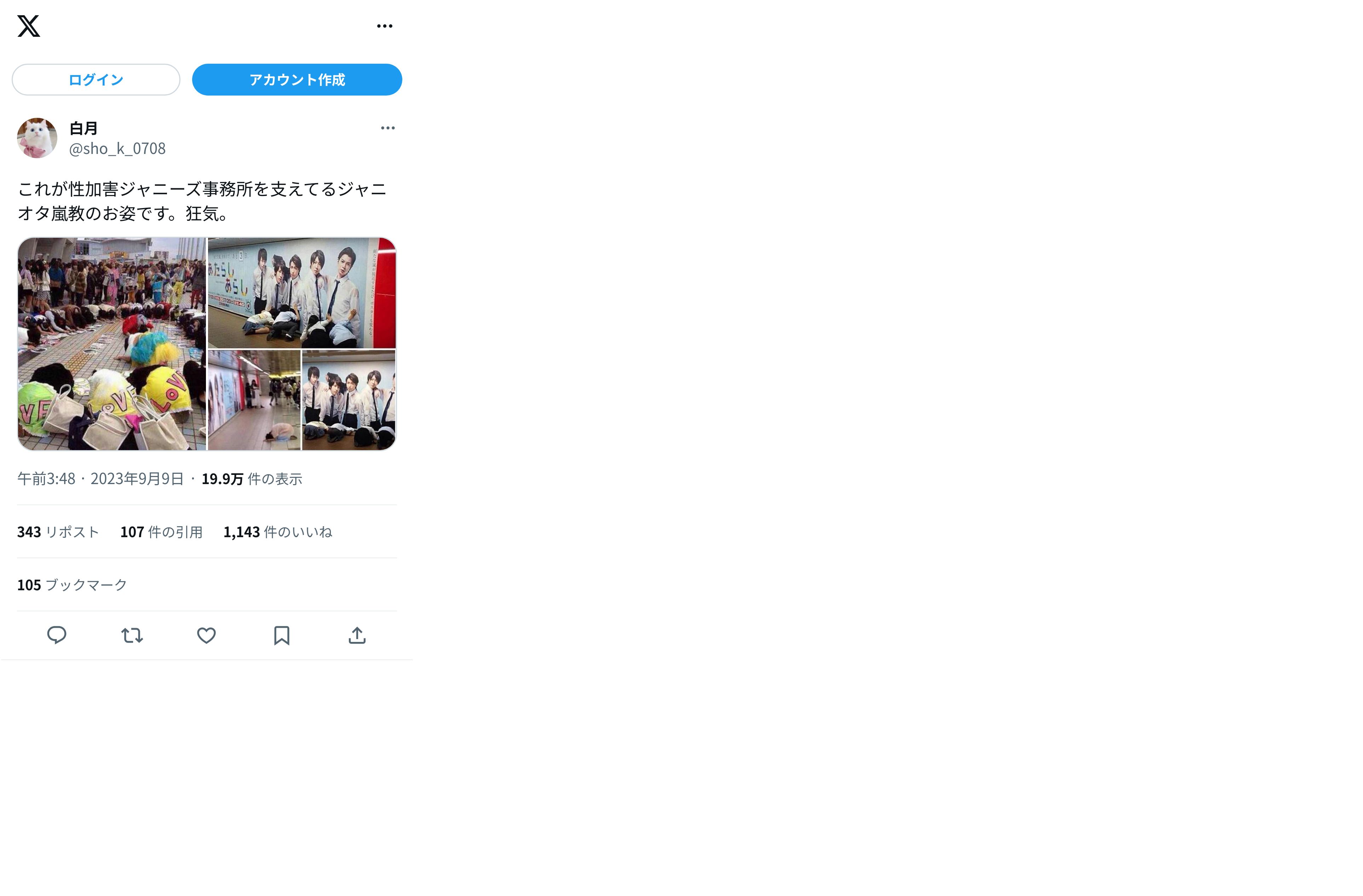Open the top-right poster photo
Image resolution: width=1363 pixels, height=896 pixels.
pos(302,293)
